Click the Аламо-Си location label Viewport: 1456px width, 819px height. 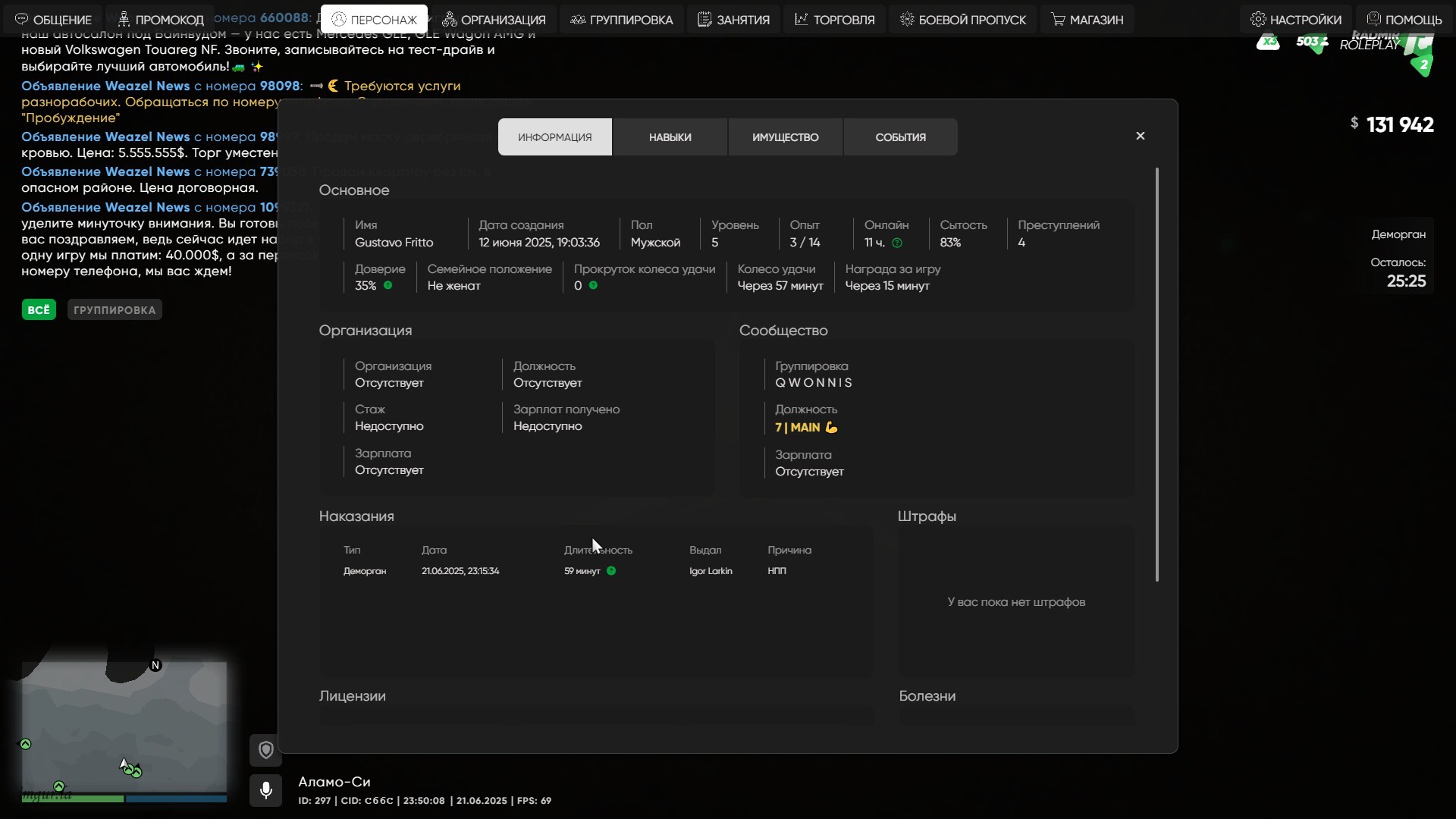(334, 782)
